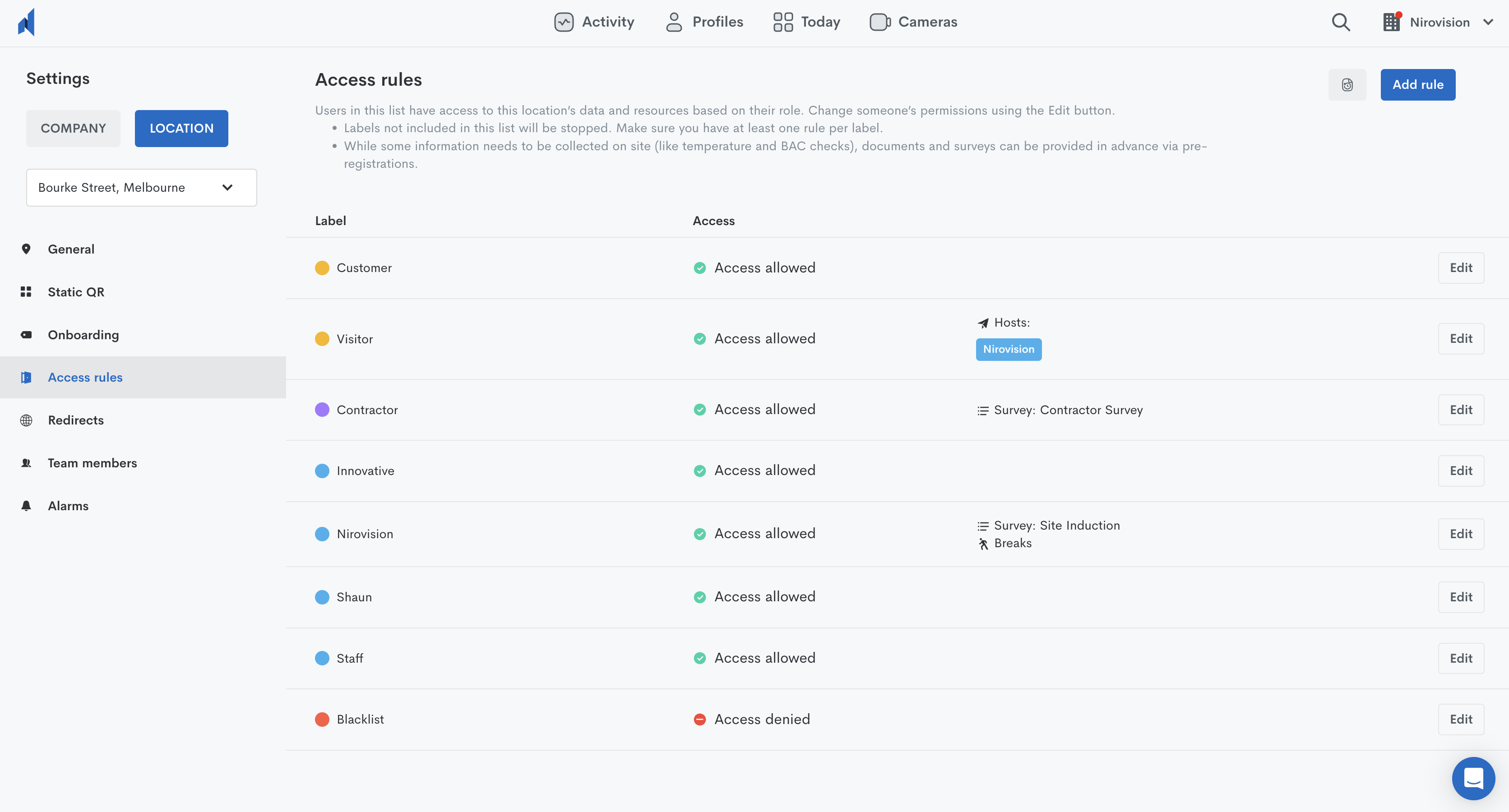Click the red denied icon for Blacklist

pos(699,720)
